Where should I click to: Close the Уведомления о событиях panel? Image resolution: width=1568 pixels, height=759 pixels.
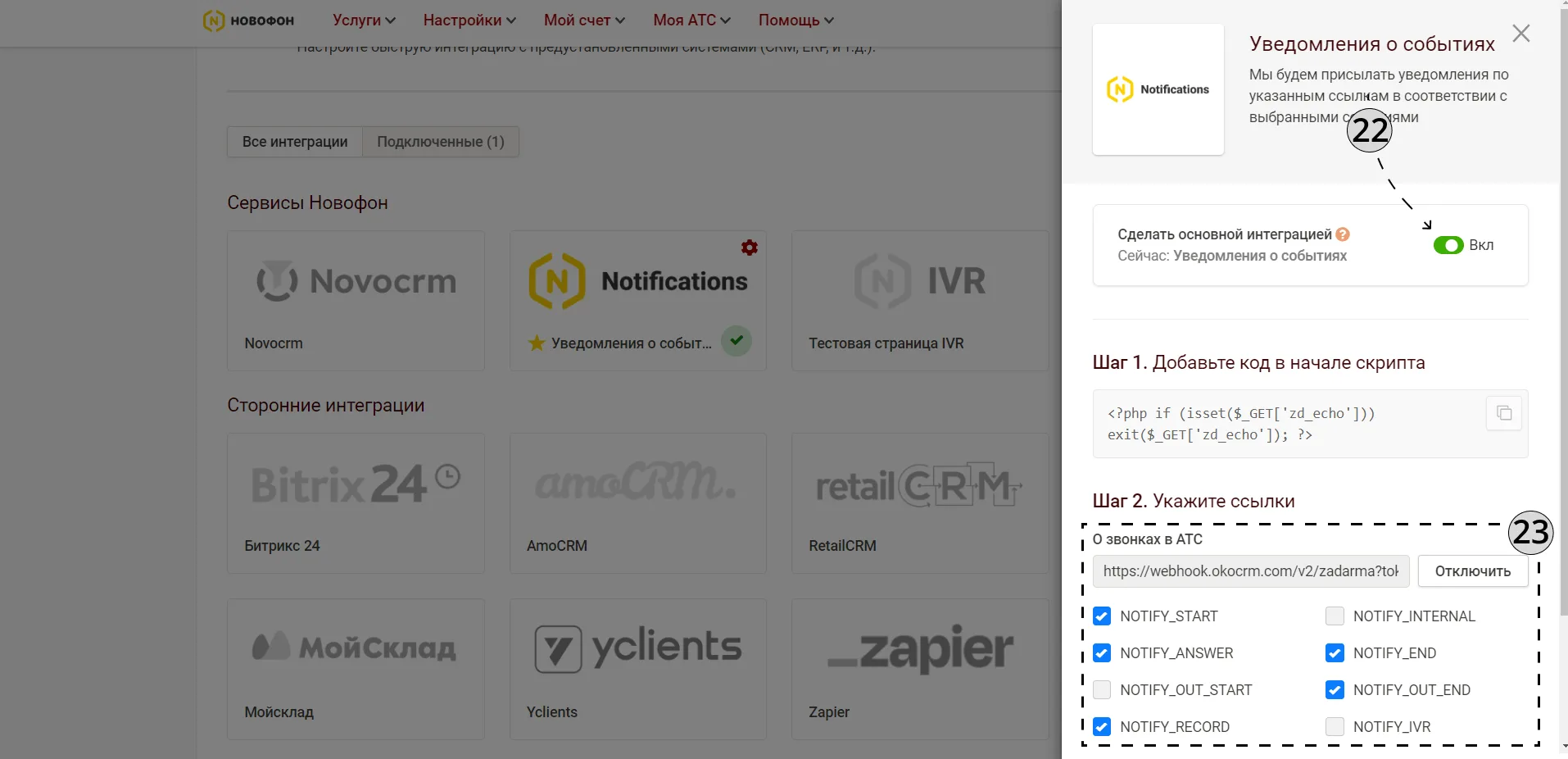(1521, 34)
